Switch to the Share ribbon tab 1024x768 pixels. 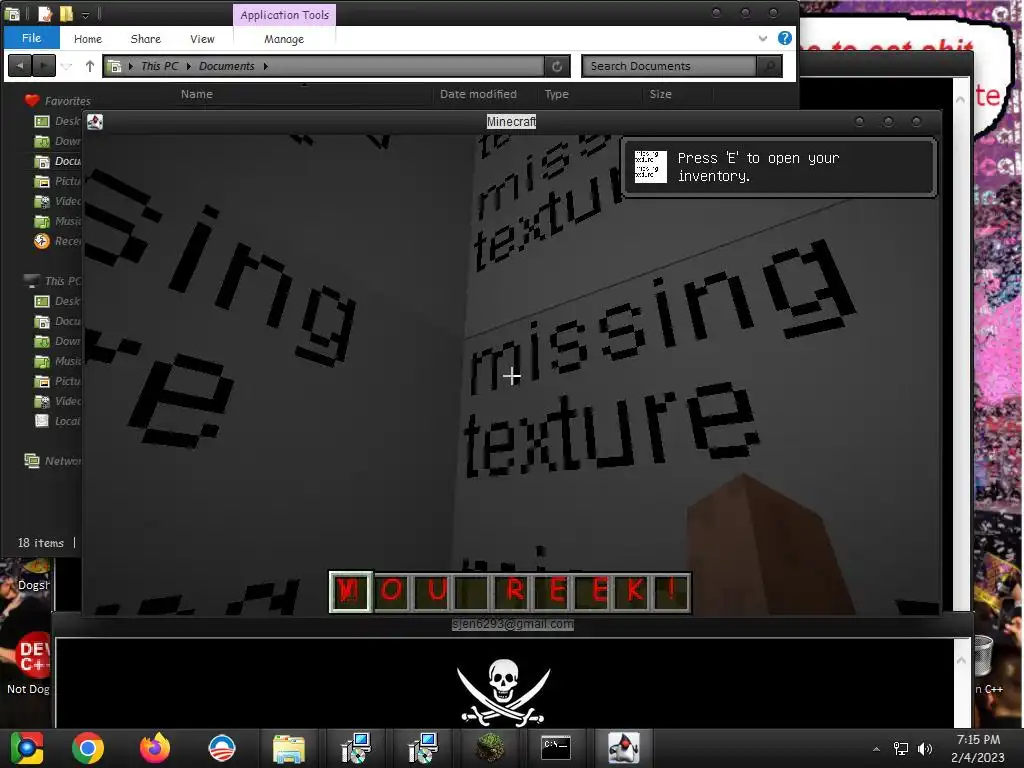click(146, 39)
